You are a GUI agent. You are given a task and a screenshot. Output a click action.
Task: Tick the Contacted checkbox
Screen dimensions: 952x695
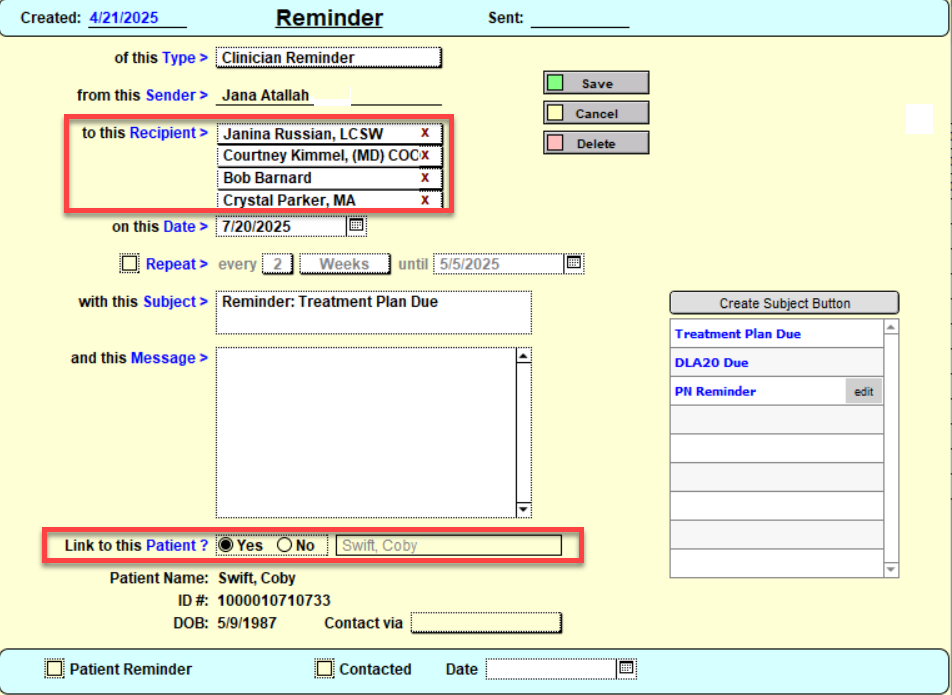point(324,669)
